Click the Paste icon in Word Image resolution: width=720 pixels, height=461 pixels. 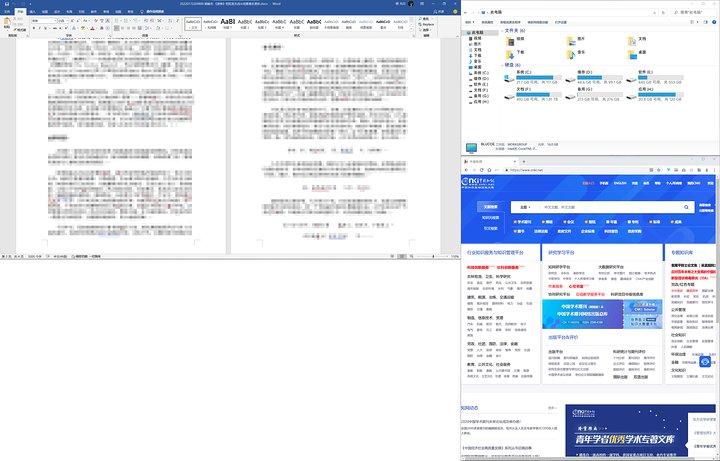pos(7,22)
